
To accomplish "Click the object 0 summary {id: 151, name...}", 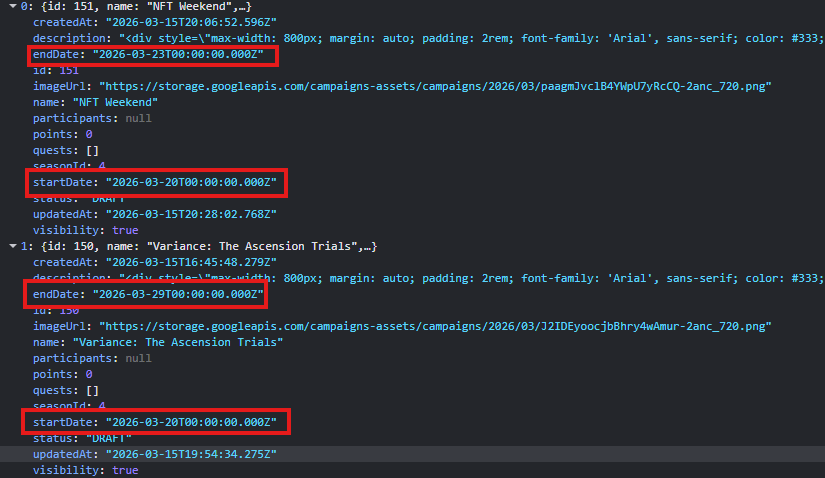I will pyautogui.click(x=146, y=6).
